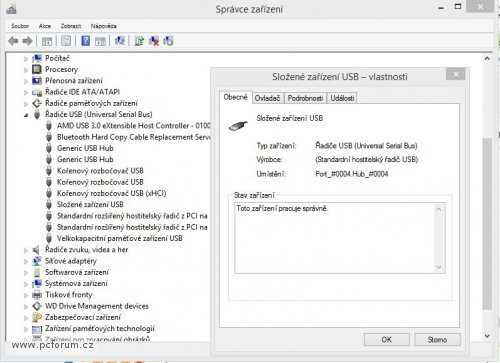Image resolution: width=500 pixels, height=363 pixels.
Task: Collapse the Řadiče USB node
Action: 26,115
